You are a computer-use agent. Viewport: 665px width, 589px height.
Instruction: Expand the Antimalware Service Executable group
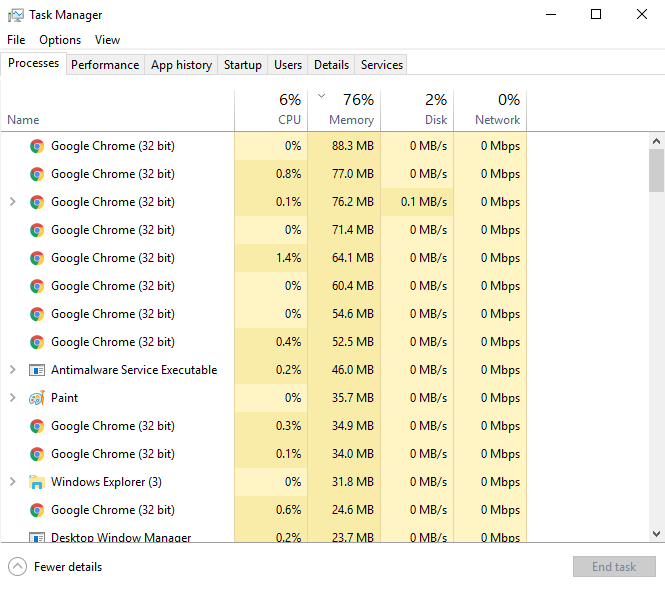click(x=13, y=370)
